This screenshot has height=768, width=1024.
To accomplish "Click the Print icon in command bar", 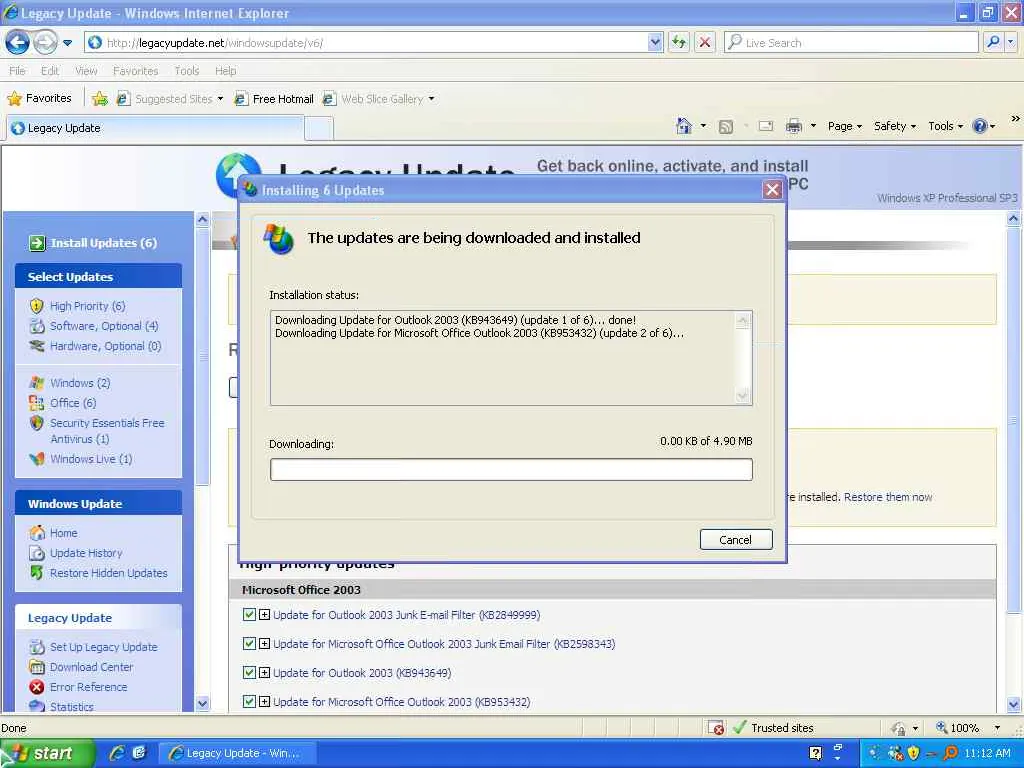I will coord(793,126).
